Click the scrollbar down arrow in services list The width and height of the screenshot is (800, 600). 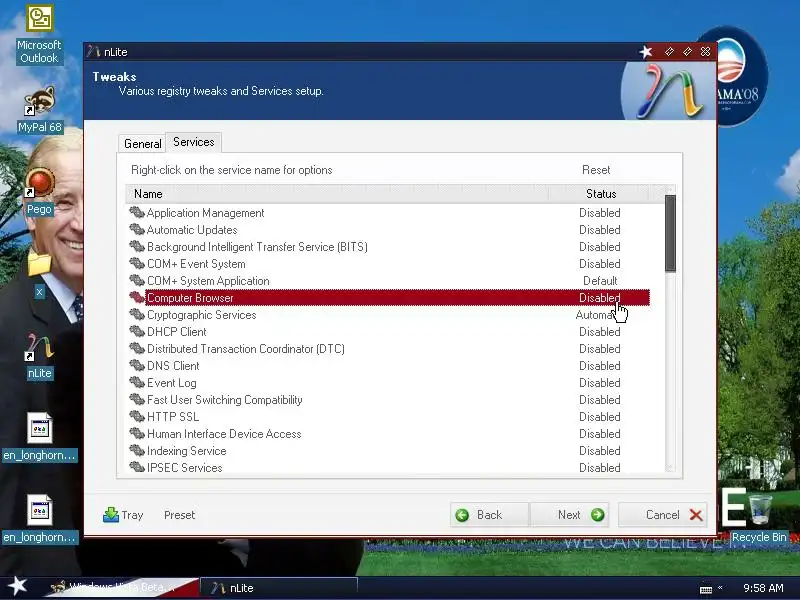point(670,467)
